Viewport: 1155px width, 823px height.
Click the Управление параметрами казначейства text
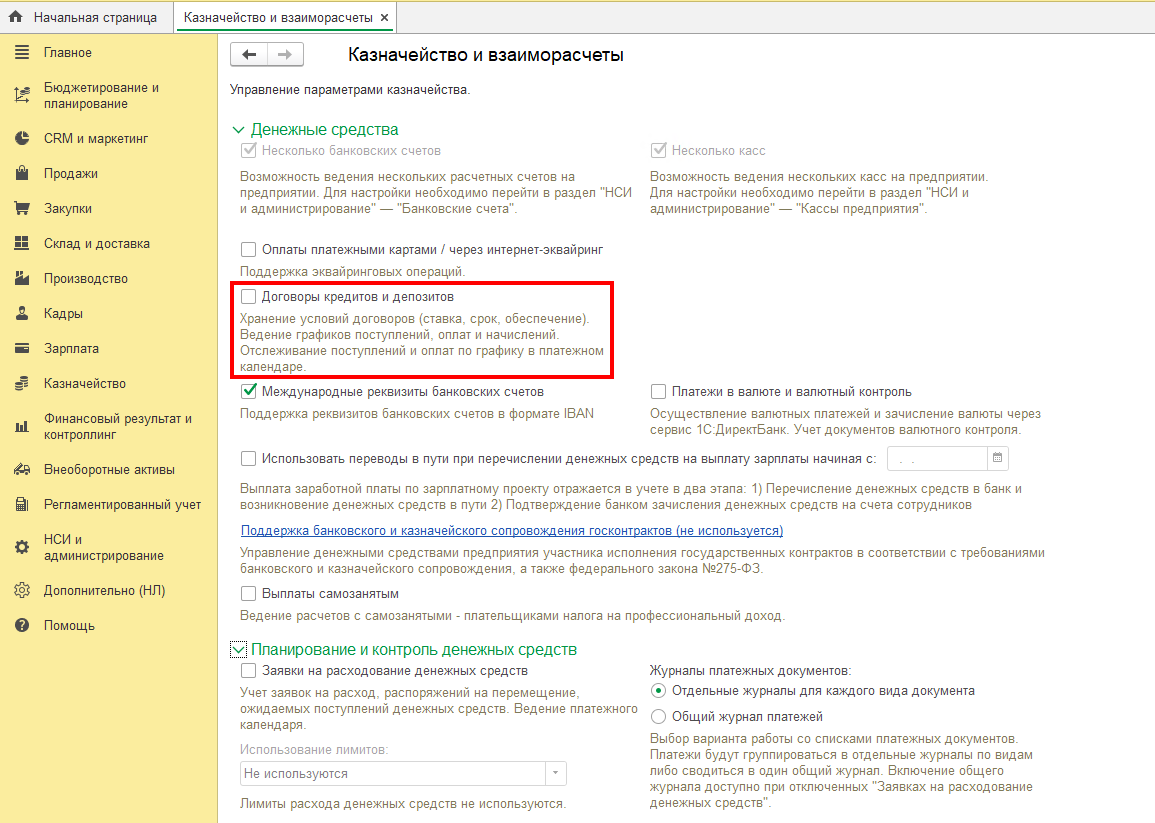pos(350,90)
